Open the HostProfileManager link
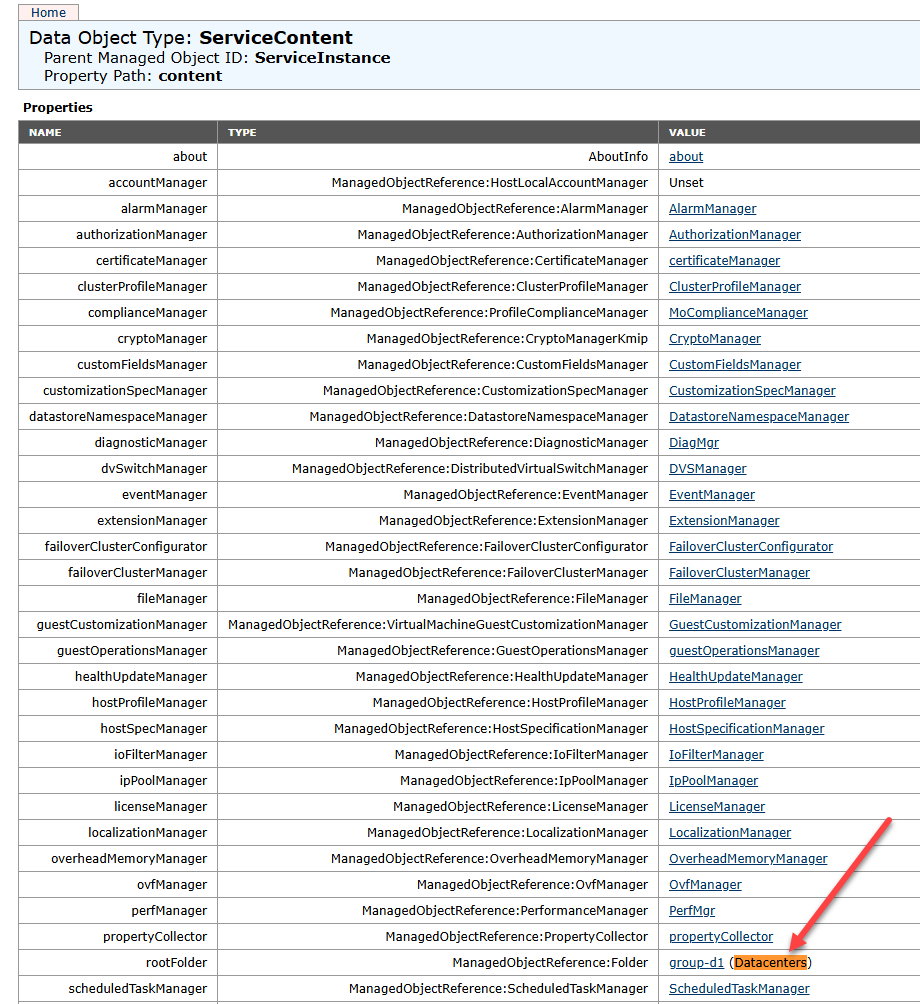The width and height of the screenshot is (920, 1004). click(727, 702)
